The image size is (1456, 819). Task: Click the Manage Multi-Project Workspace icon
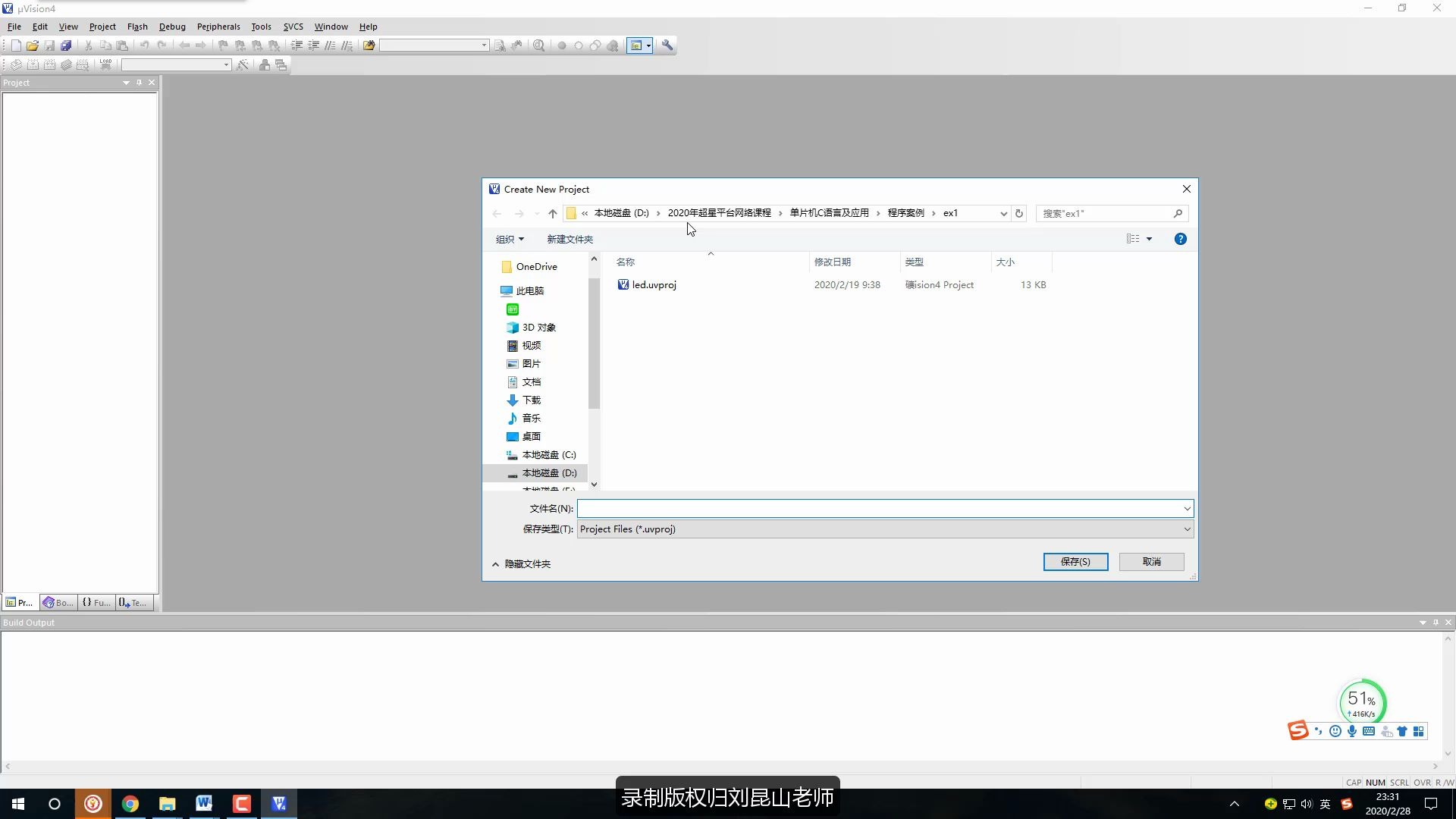pyautogui.click(x=281, y=64)
